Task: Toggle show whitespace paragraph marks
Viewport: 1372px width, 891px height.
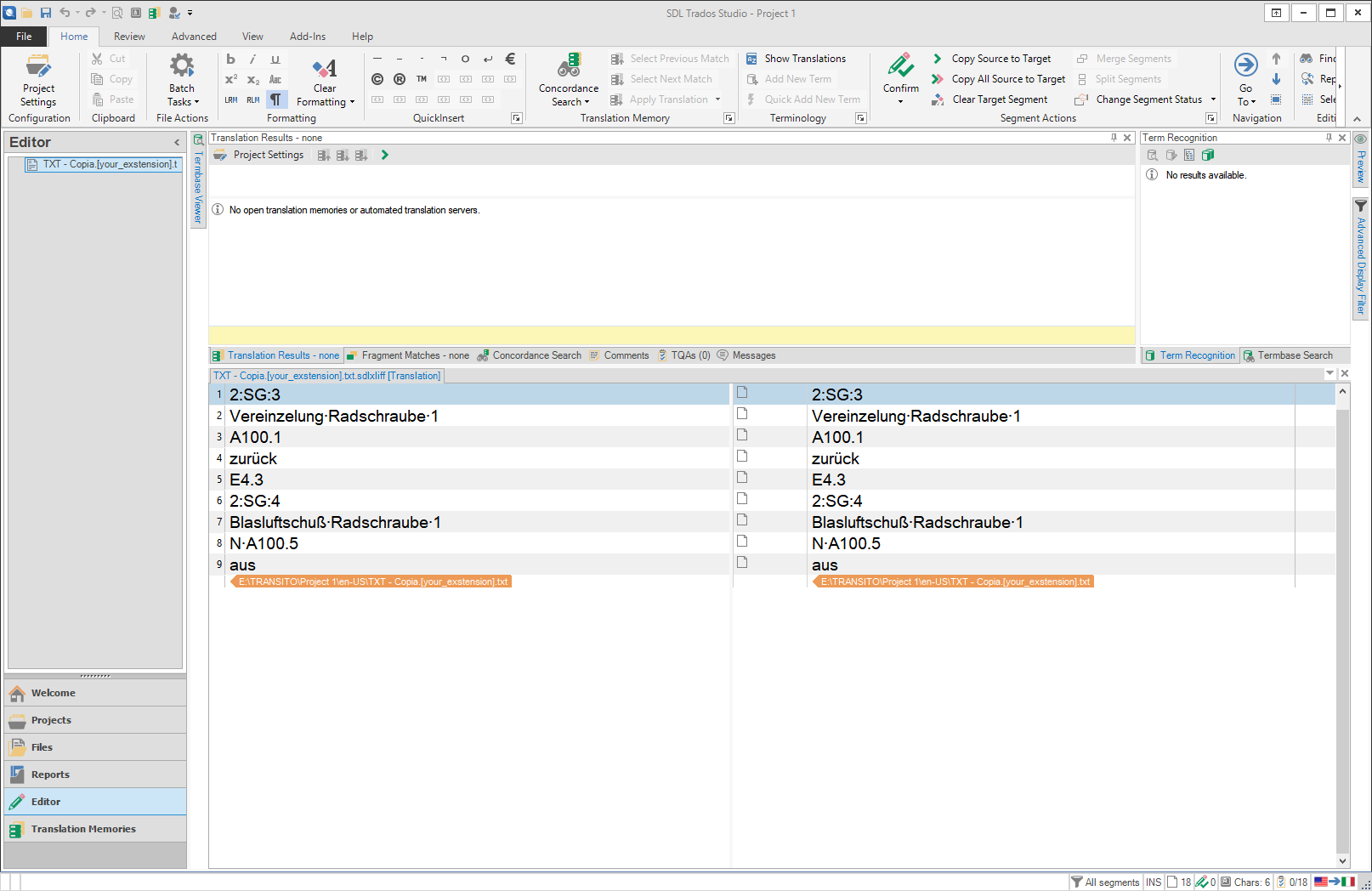Action: tap(275, 99)
